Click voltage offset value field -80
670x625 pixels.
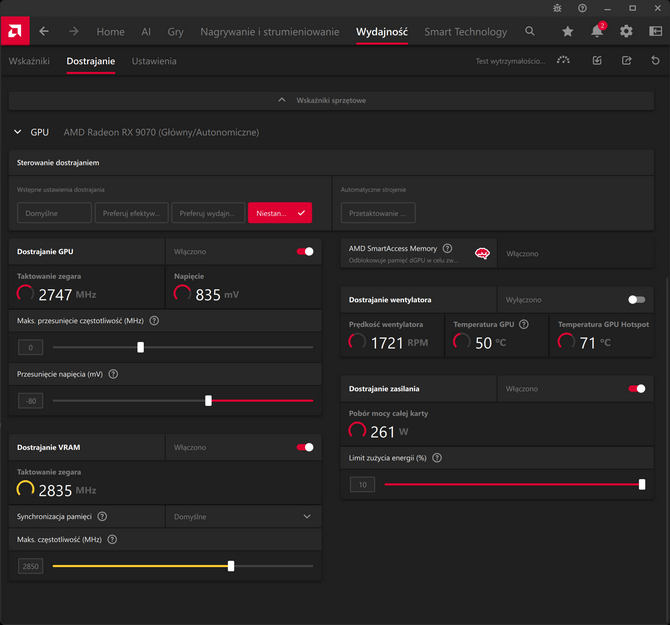coord(30,401)
